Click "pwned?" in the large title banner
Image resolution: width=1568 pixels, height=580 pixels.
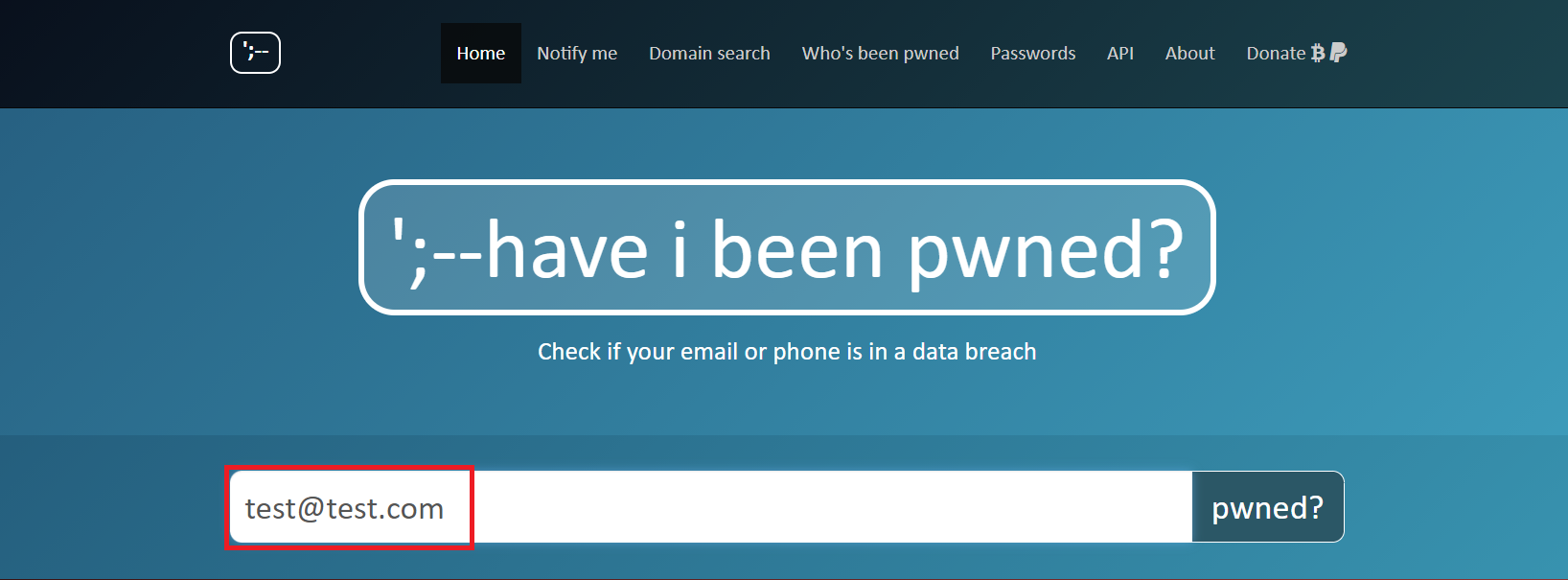pyautogui.click(x=1045, y=251)
